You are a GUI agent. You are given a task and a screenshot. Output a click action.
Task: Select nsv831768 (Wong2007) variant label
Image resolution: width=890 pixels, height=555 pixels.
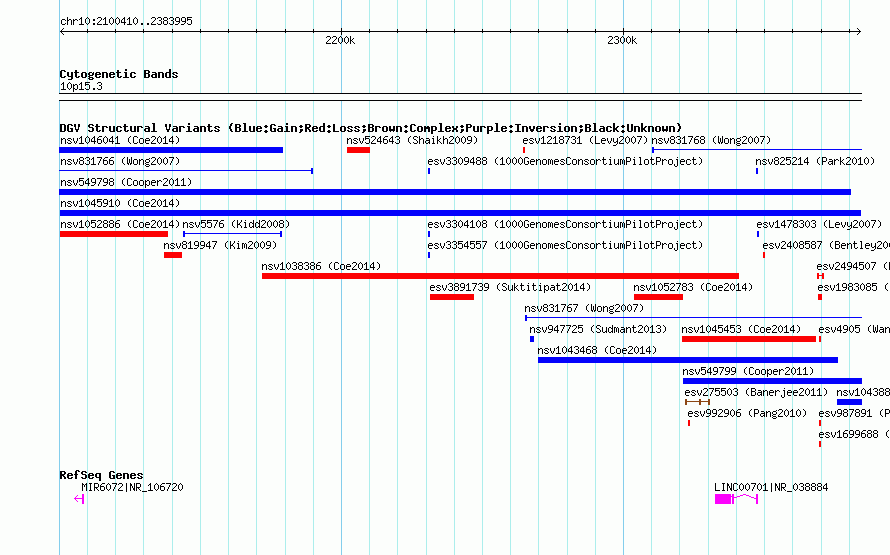pos(711,140)
